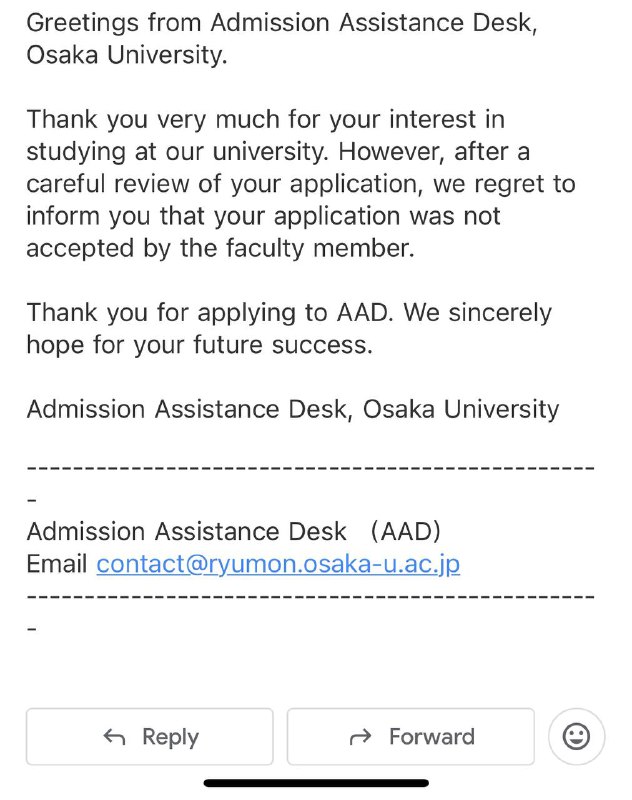Click the 'Osaka University.' text in the greeting
Image resolution: width=632 pixels, height=800 pixels.
[x=127, y=55]
